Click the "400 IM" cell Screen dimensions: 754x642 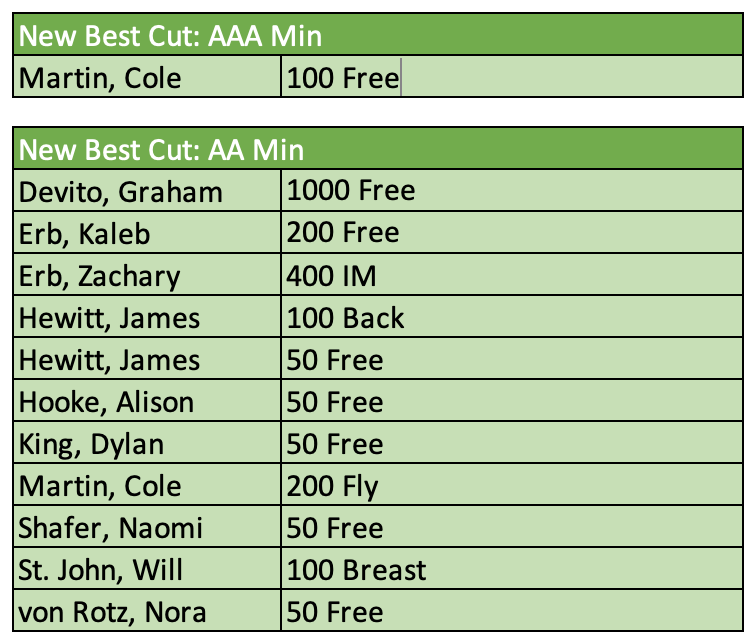tap(332, 276)
